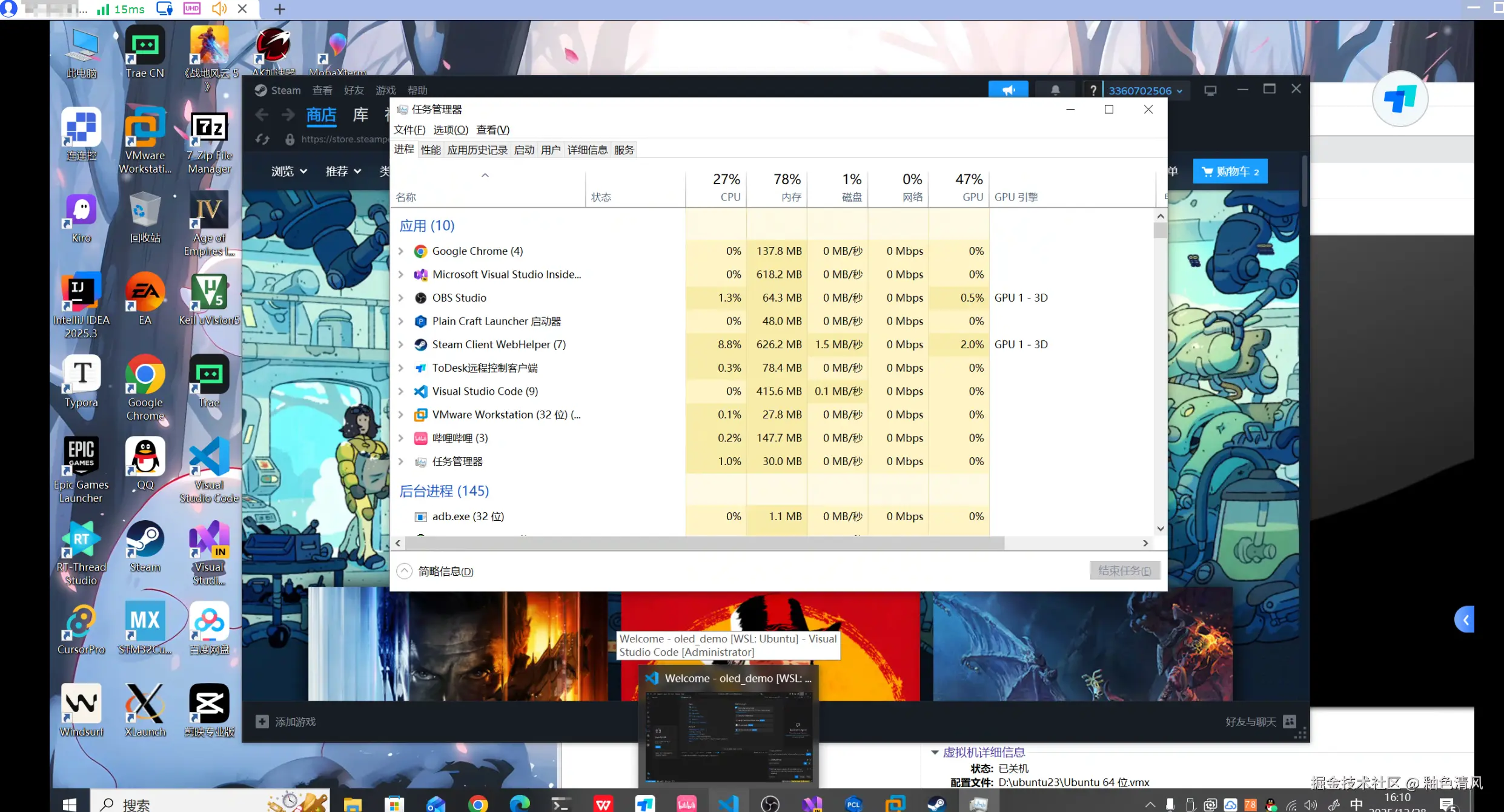Viewport: 1504px width, 812px height.
Task: Sort processes by the 内存 column
Action: coord(777,188)
